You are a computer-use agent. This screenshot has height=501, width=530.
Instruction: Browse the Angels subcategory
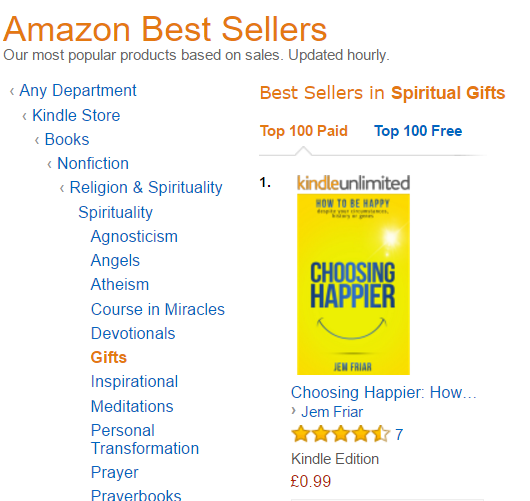click(115, 260)
